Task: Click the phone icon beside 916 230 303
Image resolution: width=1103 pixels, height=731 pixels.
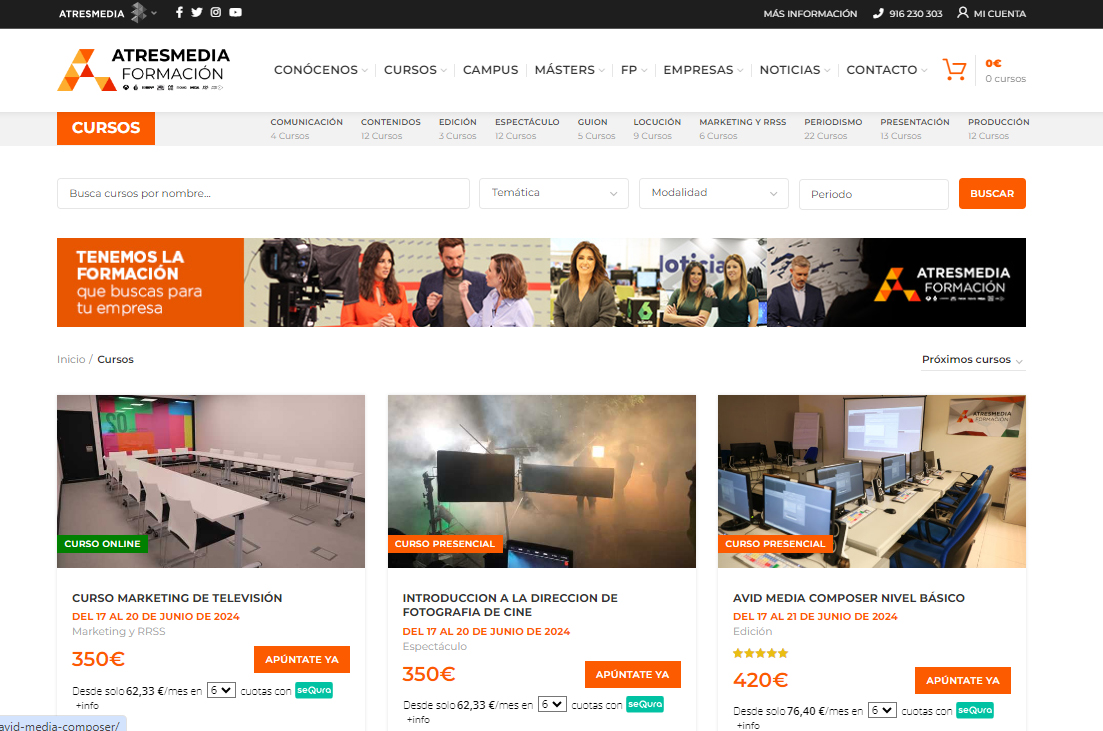Action: [878, 14]
